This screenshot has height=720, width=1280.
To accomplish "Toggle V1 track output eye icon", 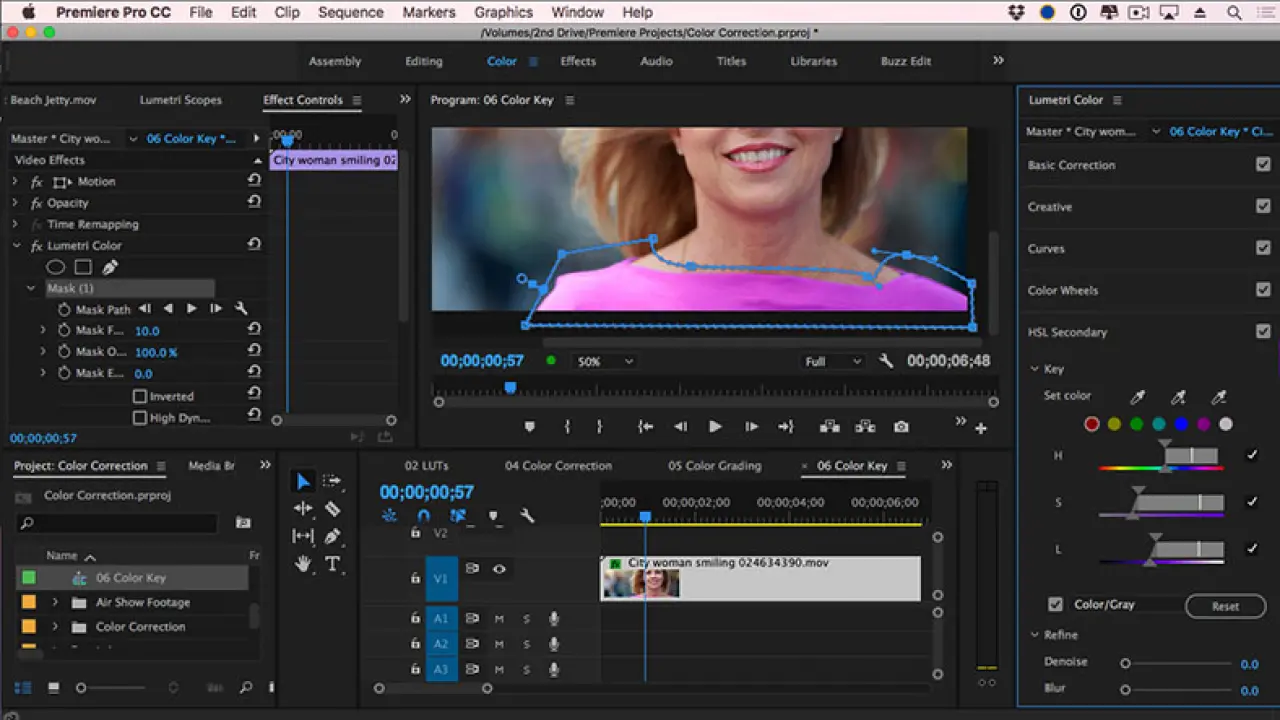I will pyautogui.click(x=499, y=569).
